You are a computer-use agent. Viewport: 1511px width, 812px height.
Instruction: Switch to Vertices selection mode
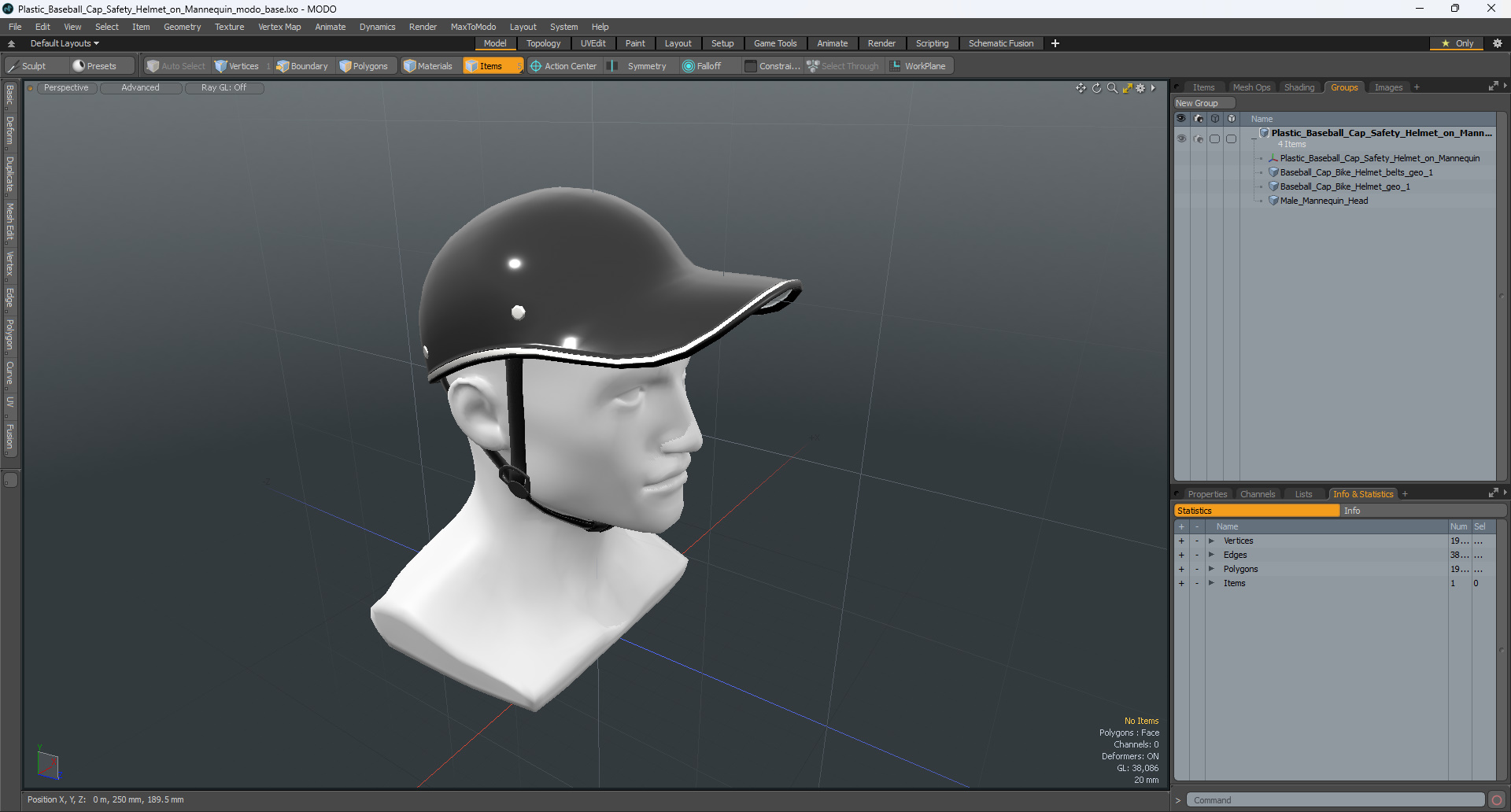[237, 66]
